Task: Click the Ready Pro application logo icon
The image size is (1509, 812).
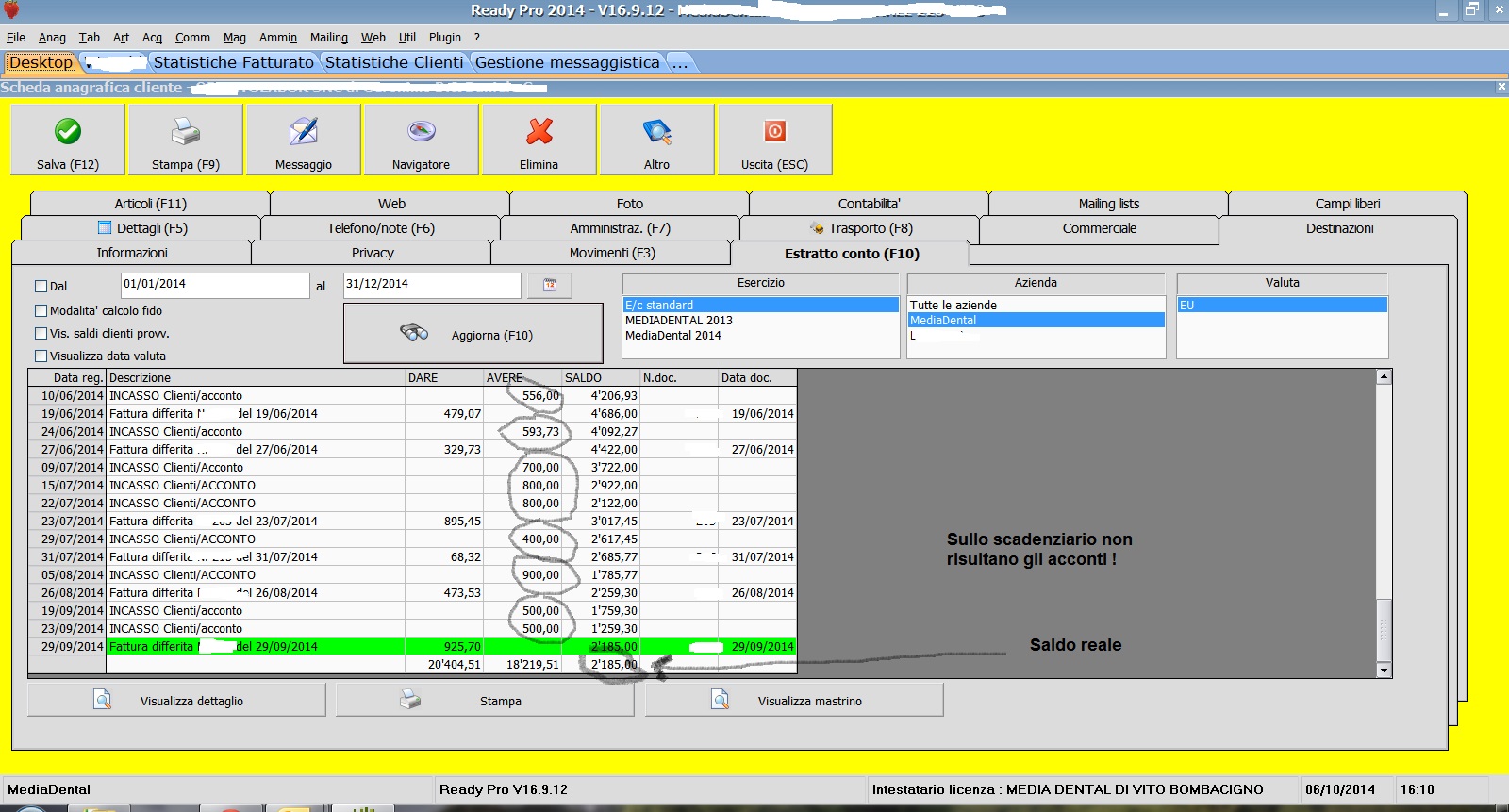Action: [11, 10]
